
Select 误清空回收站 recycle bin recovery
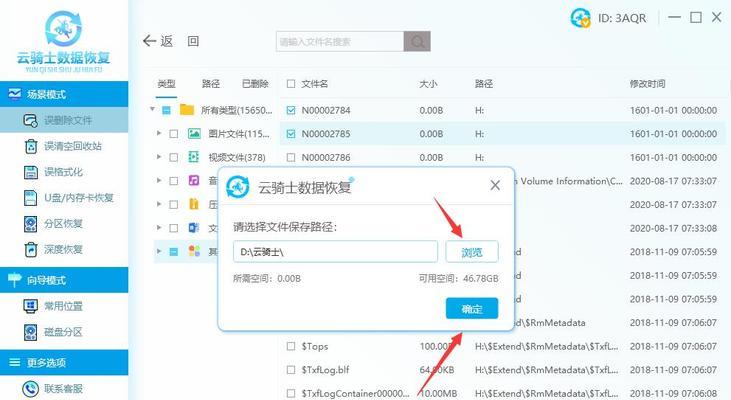click(64, 146)
